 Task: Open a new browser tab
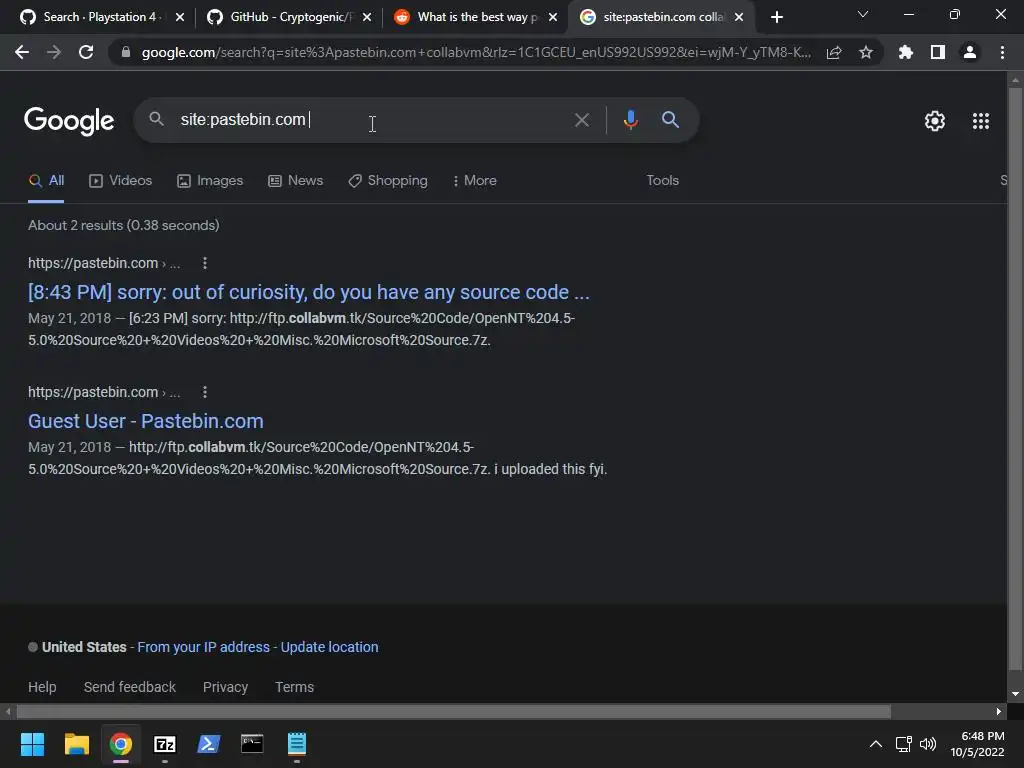[776, 18]
